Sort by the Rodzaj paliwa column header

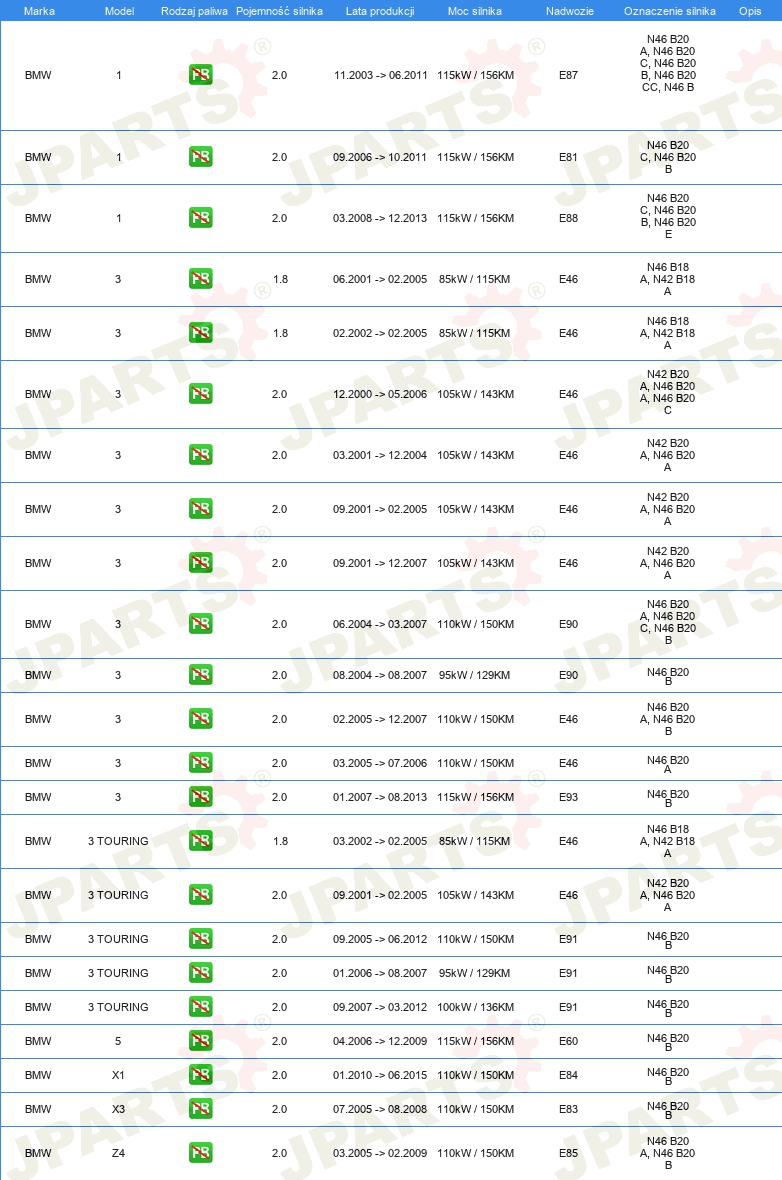pyautogui.click(x=194, y=11)
